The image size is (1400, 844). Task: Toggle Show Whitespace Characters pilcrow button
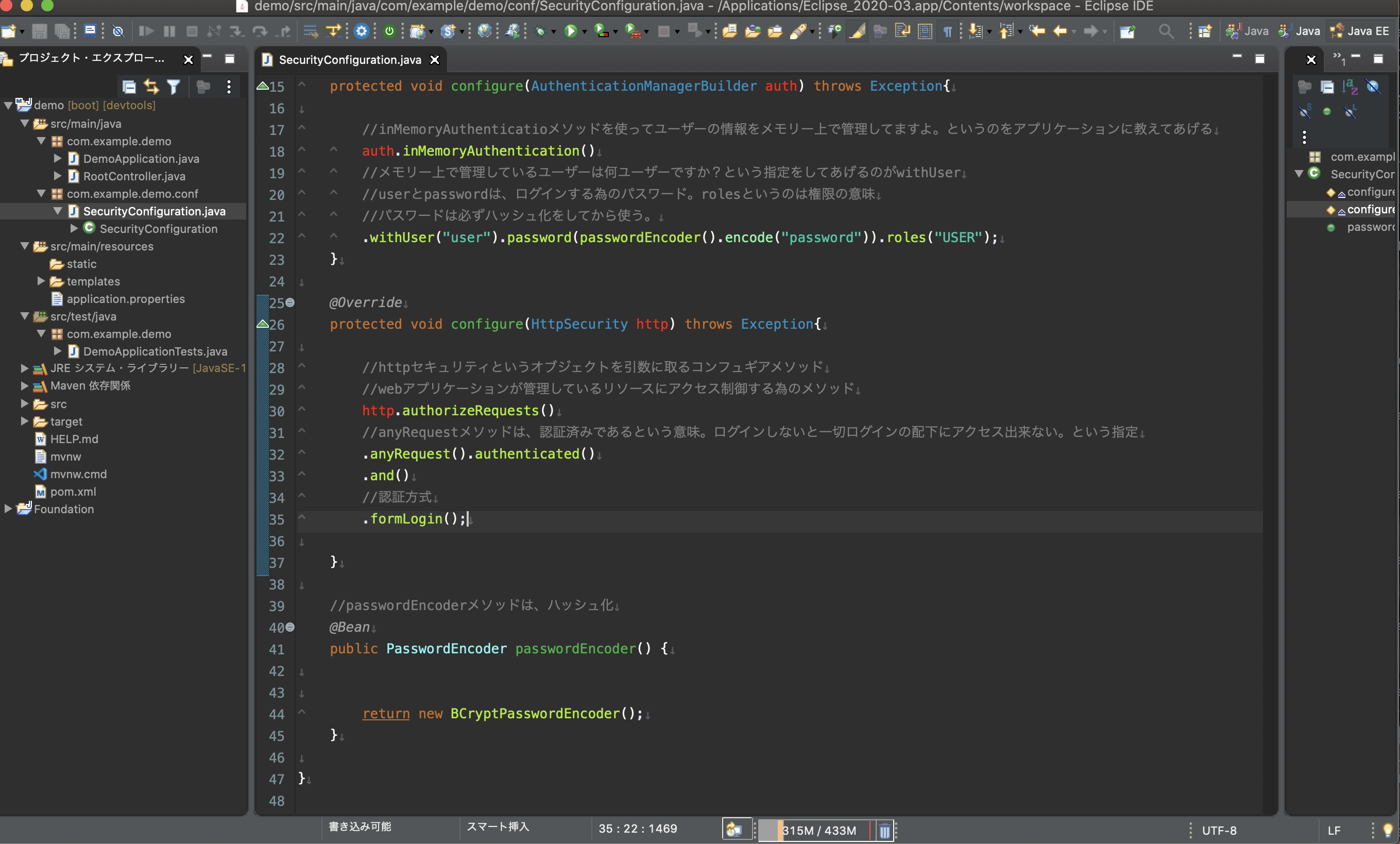948,31
